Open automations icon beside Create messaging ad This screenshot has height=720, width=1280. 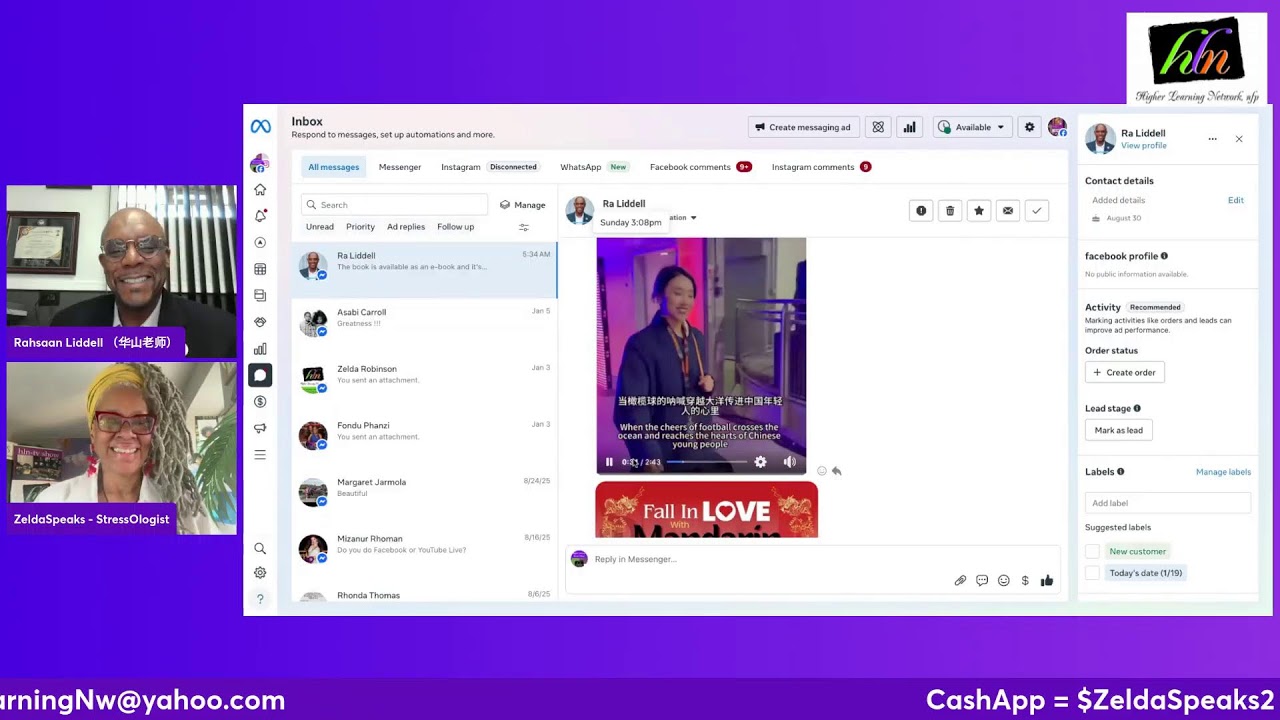(x=878, y=127)
